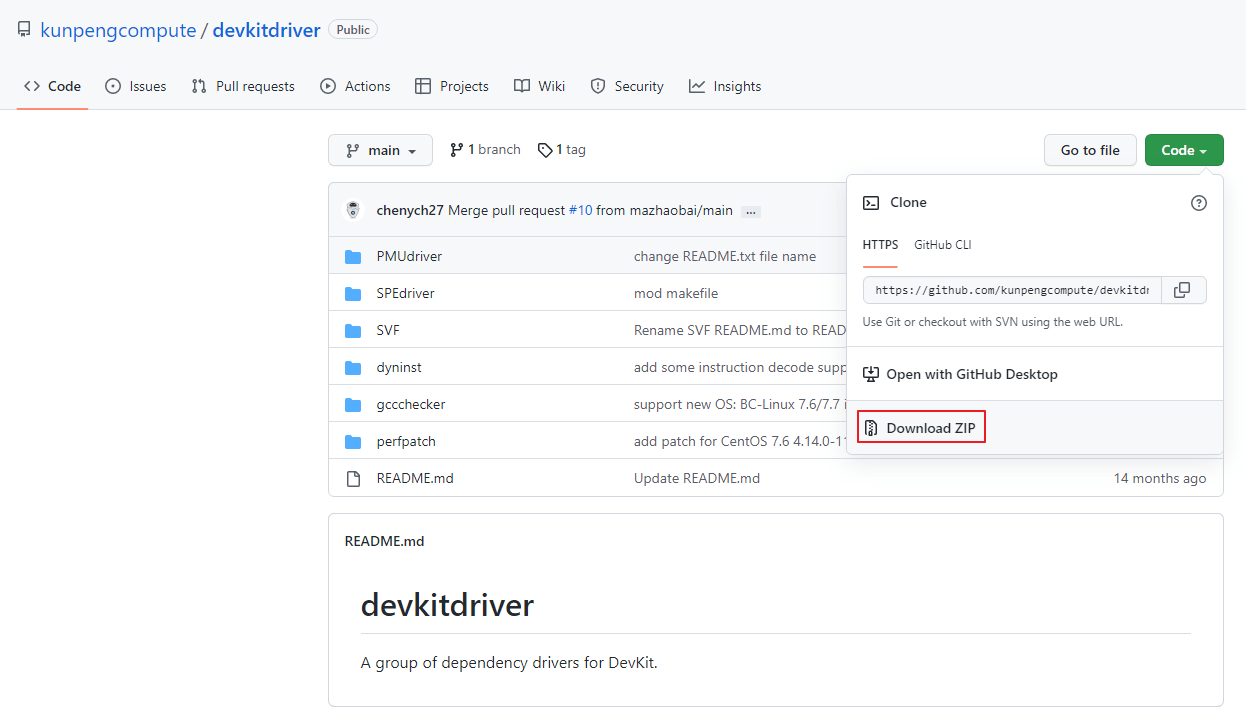Screen dimensions: 1246x720
Task: Open the Wiki tab
Action: [540, 86]
